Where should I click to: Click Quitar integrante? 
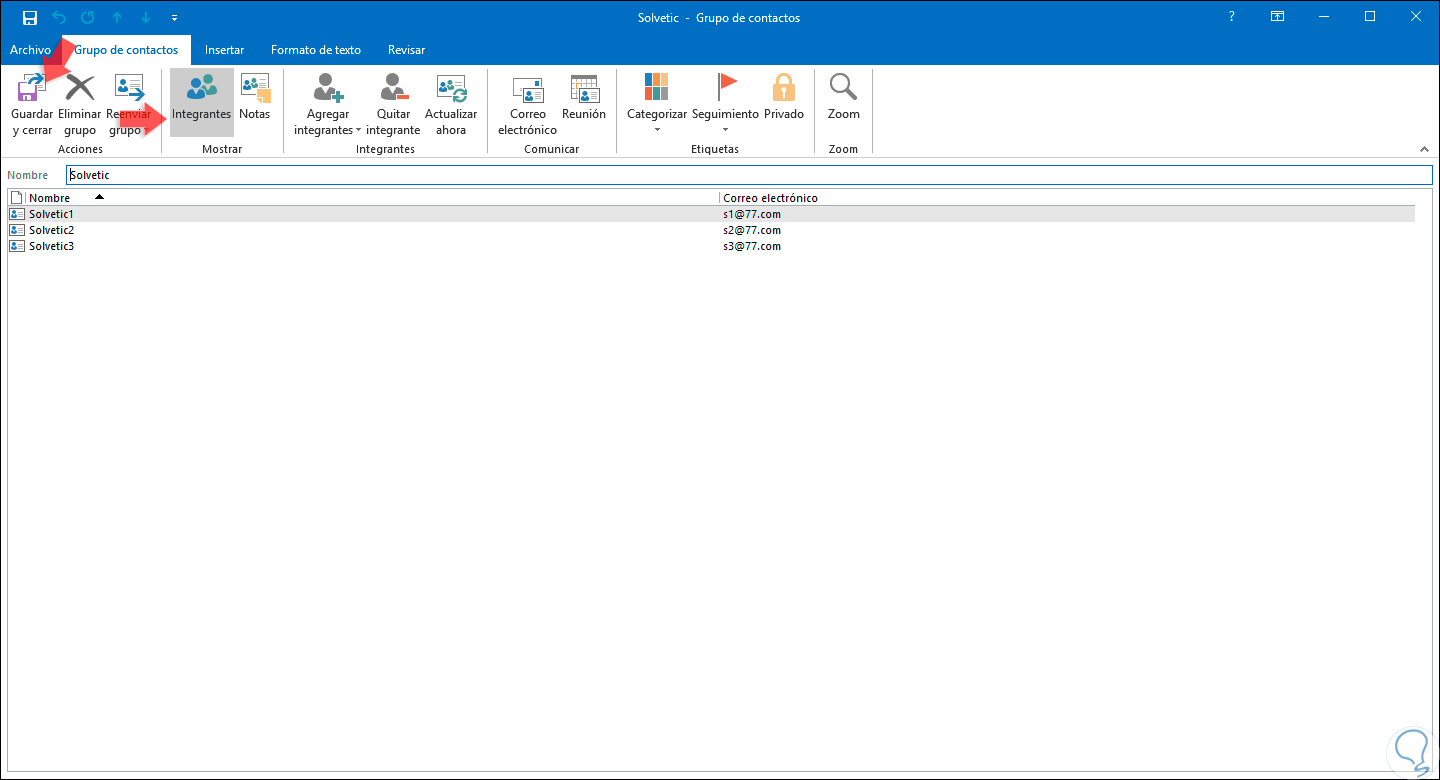[393, 104]
